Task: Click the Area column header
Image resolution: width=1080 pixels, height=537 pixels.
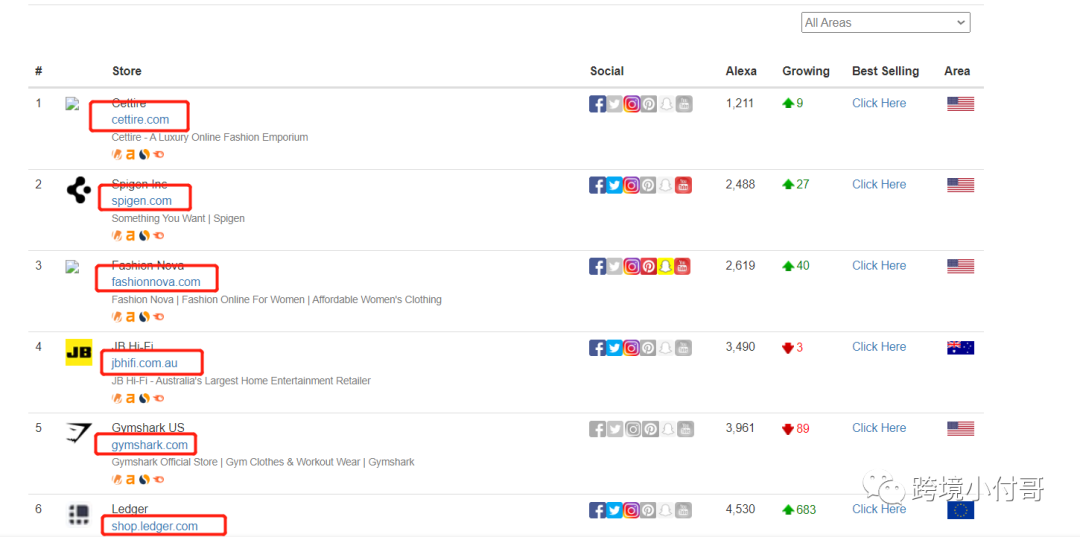Action: 957,71
